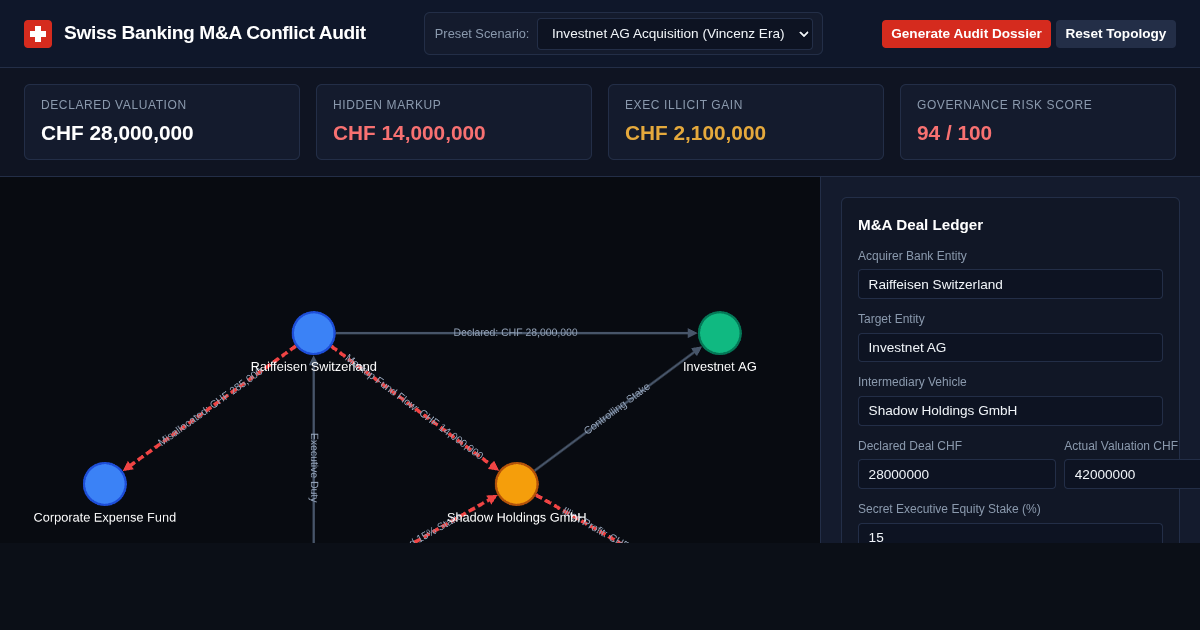This screenshot has width=1200, height=630.
Task: Click the Intermediary Vehicle input field
Action: coord(1010,411)
